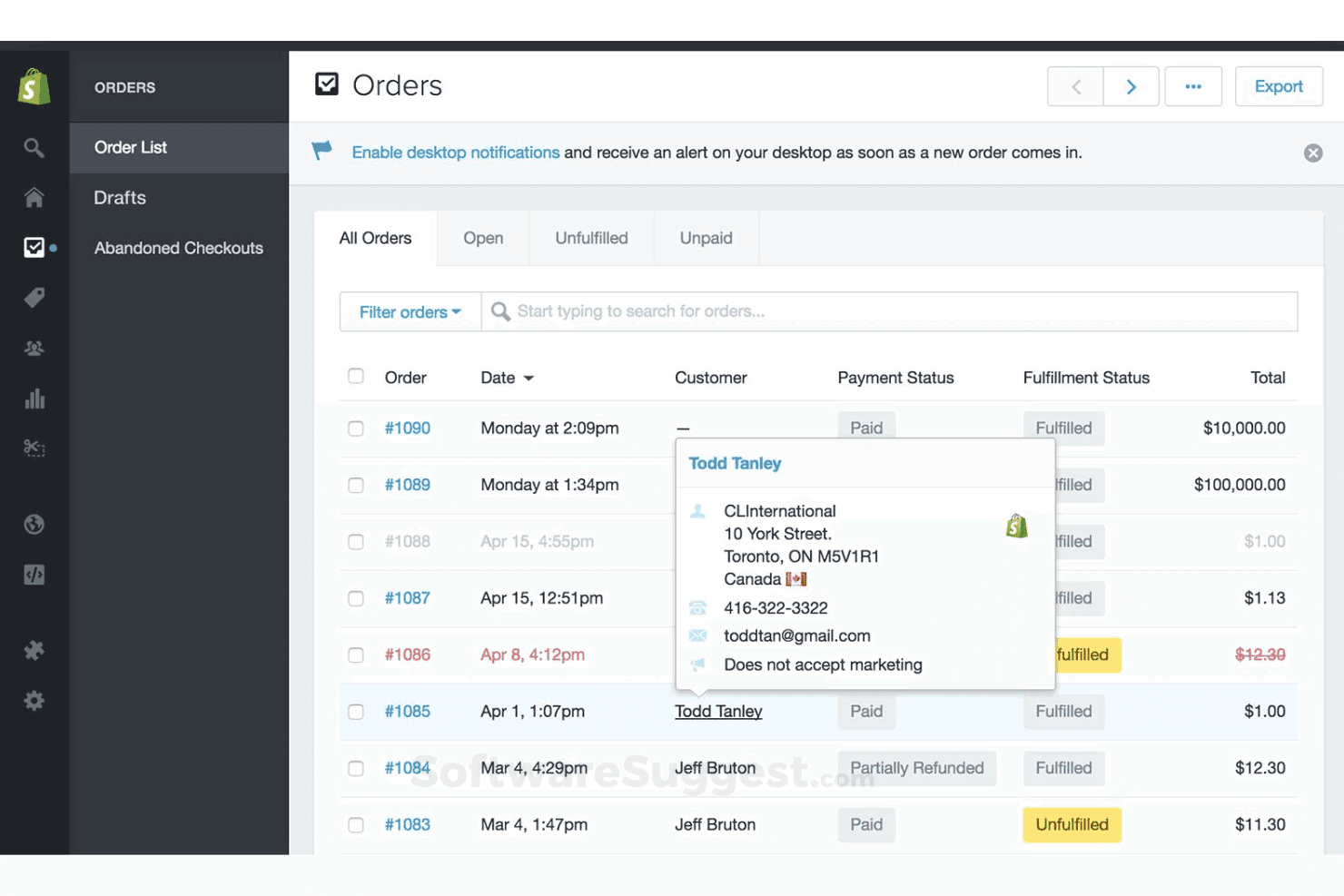Go to the previous orders page arrow
The height and width of the screenshot is (896, 1344).
pos(1075,86)
